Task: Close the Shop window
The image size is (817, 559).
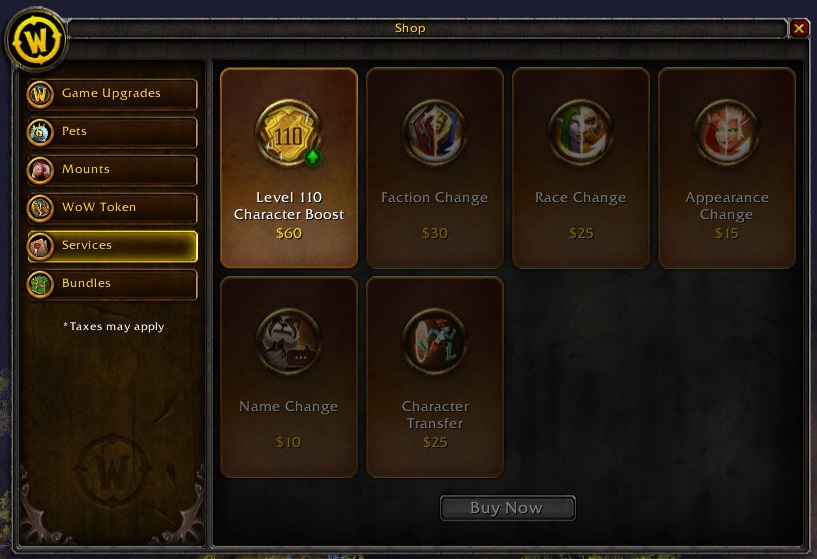Action: click(799, 28)
